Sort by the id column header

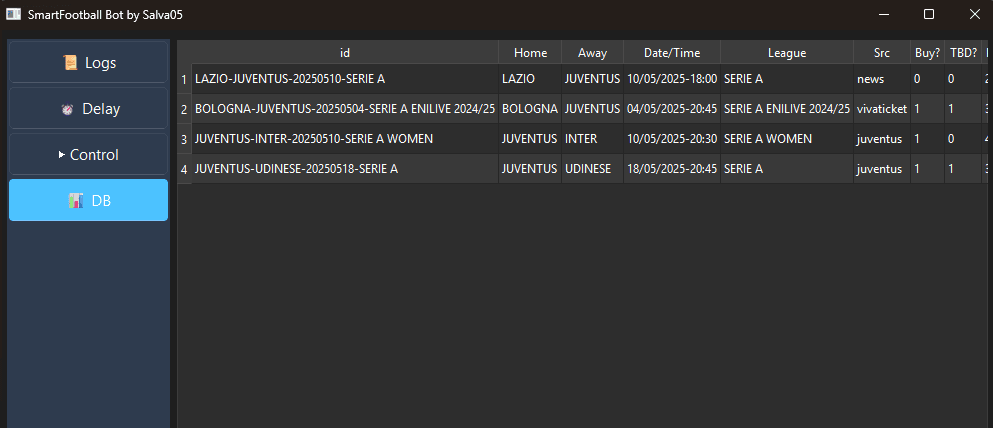[x=345, y=53]
